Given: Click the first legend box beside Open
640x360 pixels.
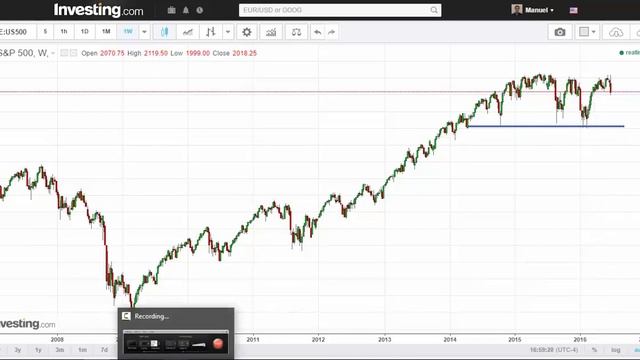Looking at the screenshot, I should tap(64, 53).
